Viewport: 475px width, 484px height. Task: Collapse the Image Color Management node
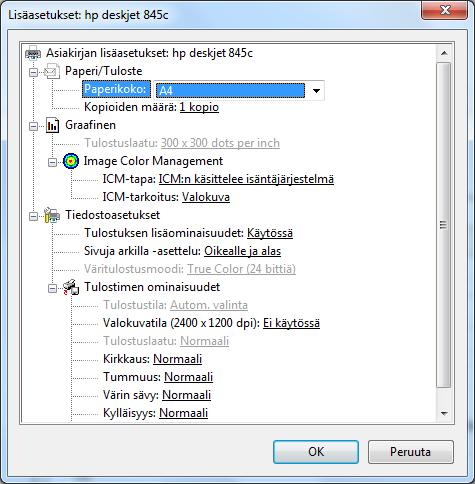(x=52, y=162)
